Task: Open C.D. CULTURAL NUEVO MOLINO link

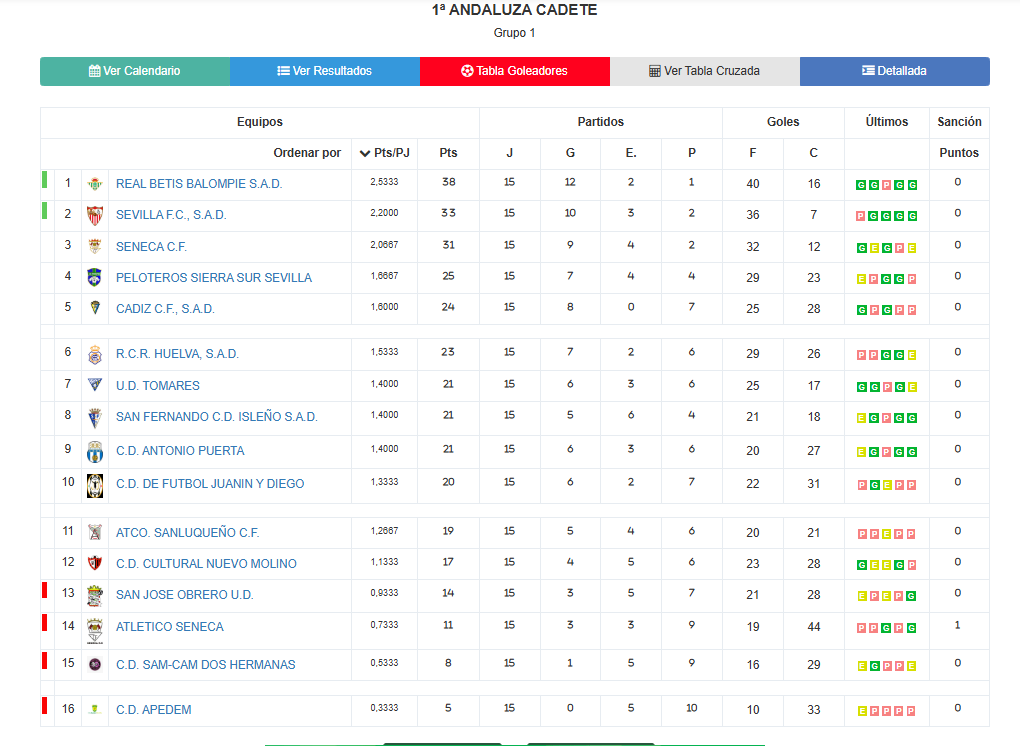Action: [x=206, y=564]
